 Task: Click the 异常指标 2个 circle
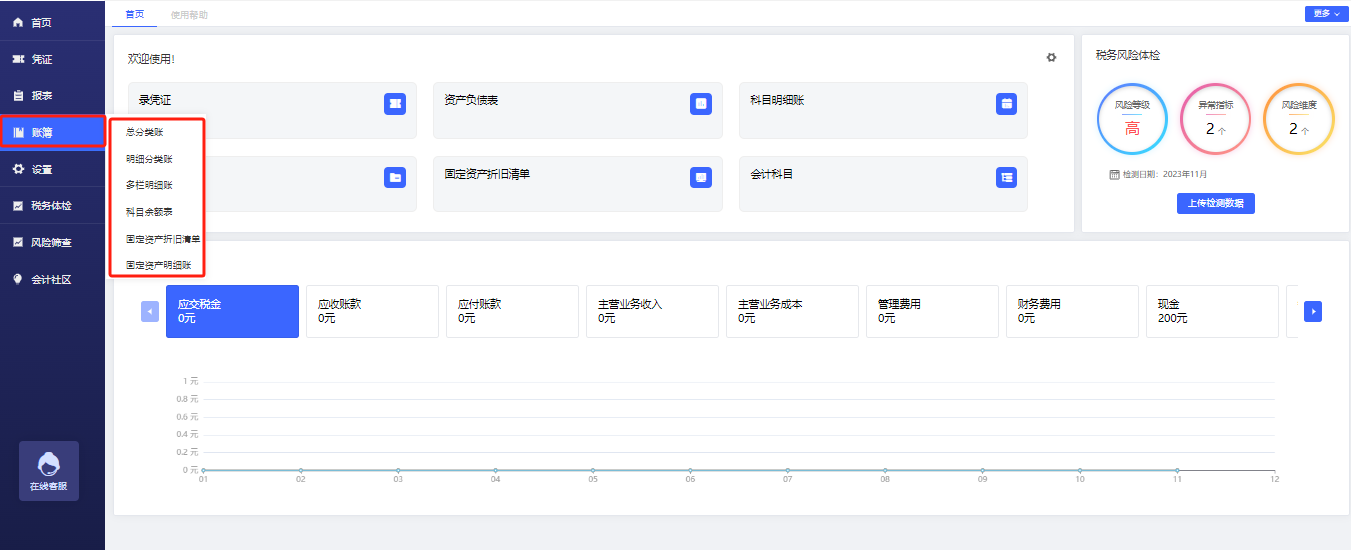pos(1215,119)
